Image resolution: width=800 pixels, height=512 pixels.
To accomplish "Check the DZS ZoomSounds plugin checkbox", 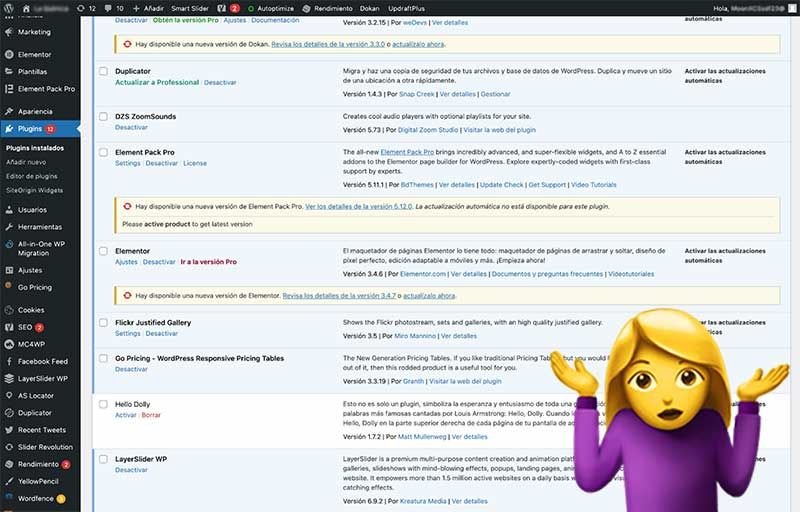I will (x=104, y=116).
